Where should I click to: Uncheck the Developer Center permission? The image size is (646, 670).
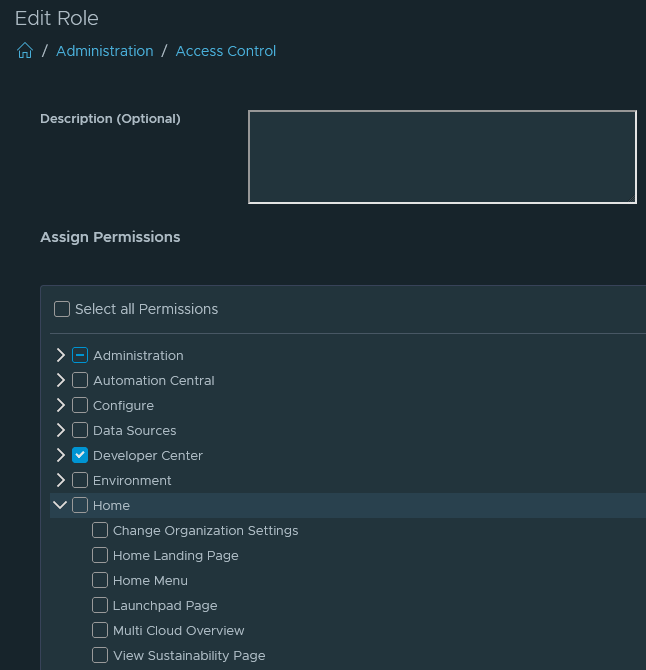point(80,455)
